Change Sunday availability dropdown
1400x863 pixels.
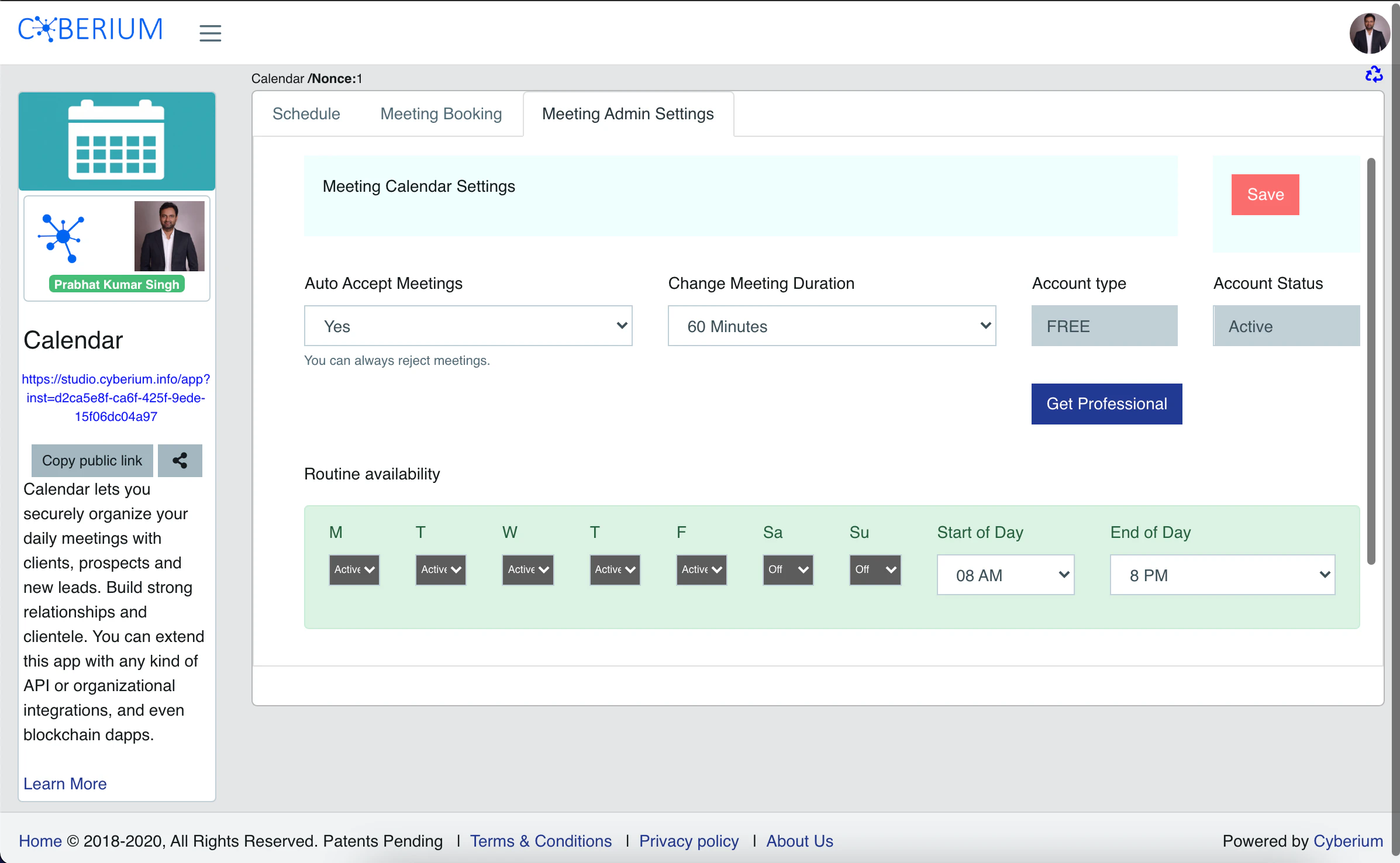coord(875,570)
